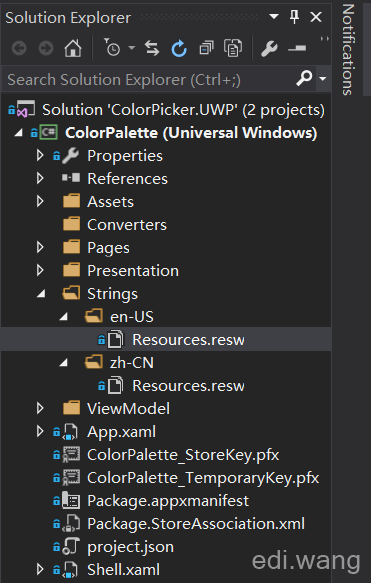Open the search options dropdown arrow
371x583 pixels.
(x=323, y=79)
